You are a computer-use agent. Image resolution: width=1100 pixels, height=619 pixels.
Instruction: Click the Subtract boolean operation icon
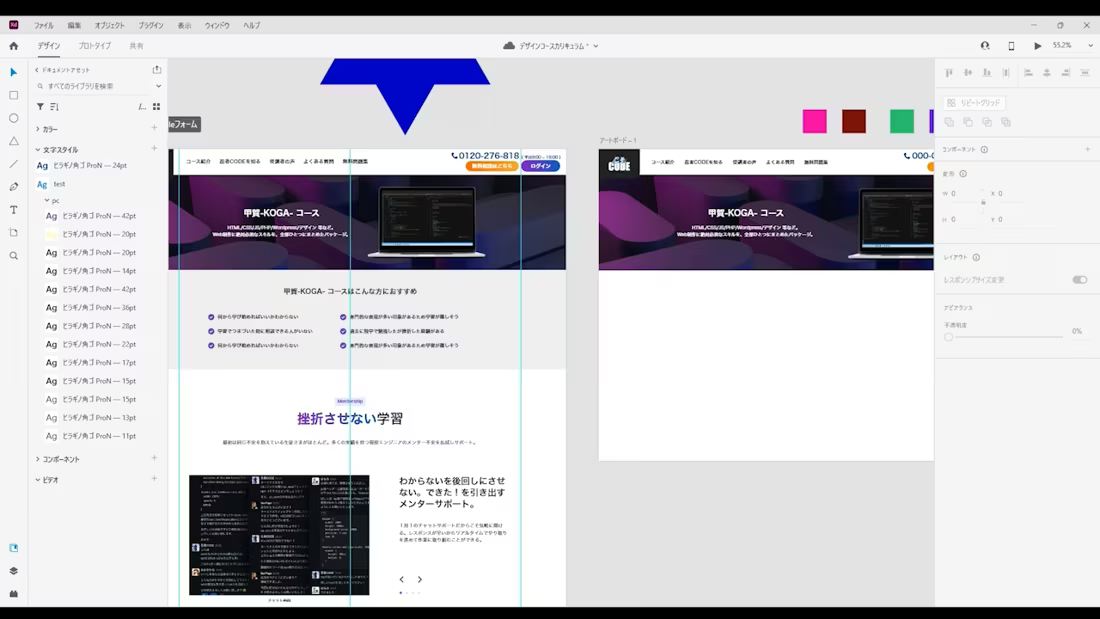click(x=968, y=122)
